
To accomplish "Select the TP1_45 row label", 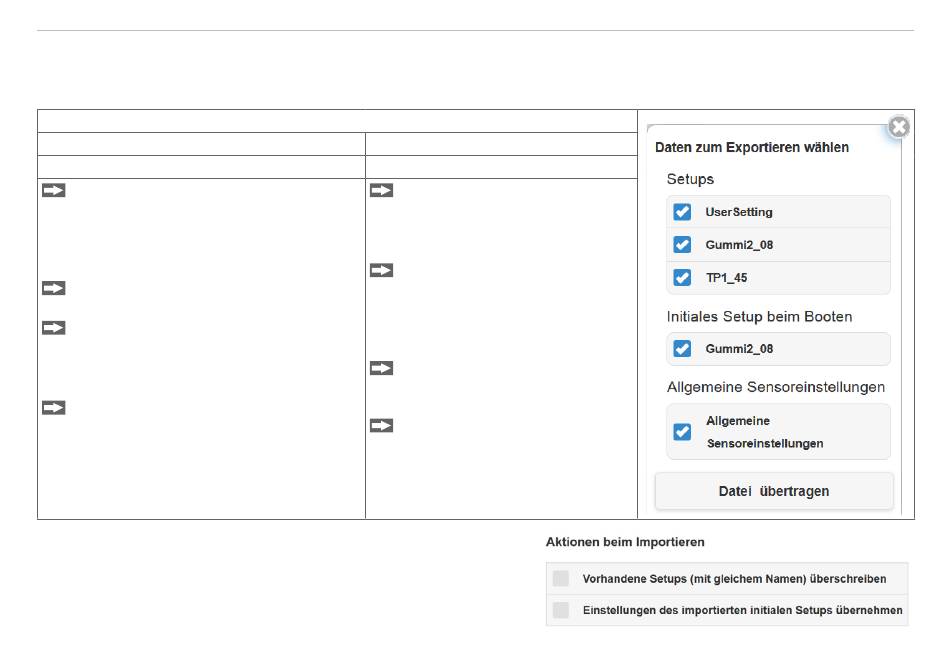I will tap(726, 278).
